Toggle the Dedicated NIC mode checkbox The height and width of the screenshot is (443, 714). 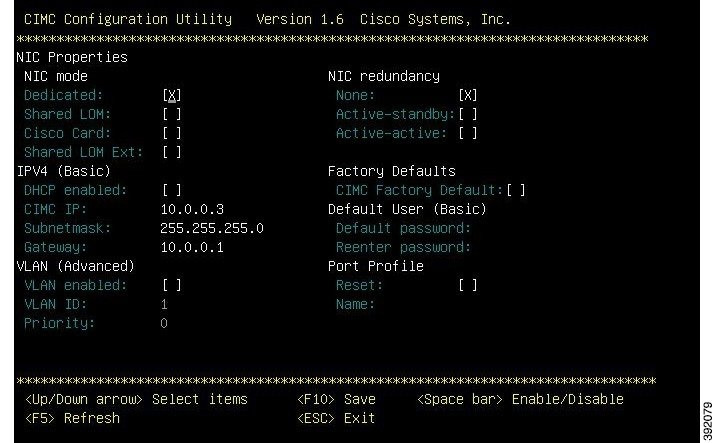tap(172, 95)
